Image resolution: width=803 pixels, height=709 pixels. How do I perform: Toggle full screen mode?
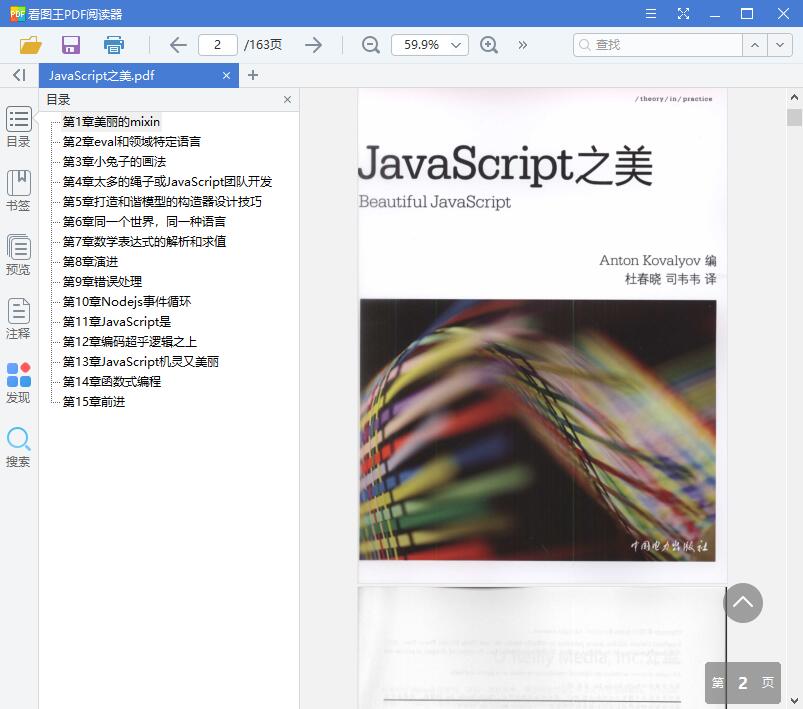(684, 13)
